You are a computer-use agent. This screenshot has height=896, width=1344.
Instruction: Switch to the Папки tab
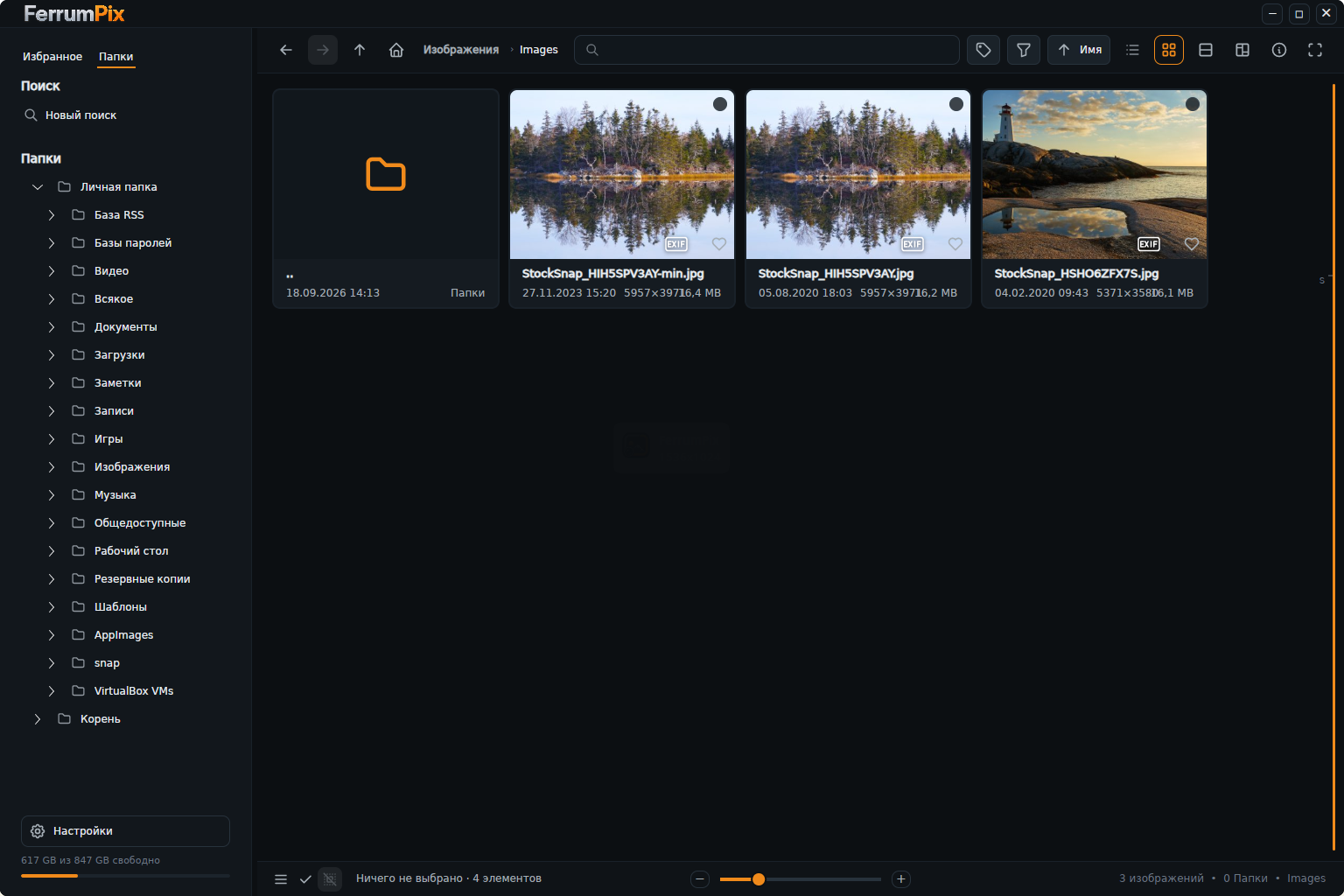click(x=116, y=57)
